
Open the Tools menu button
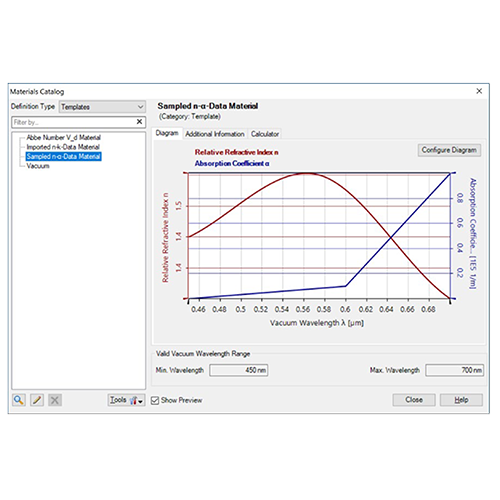coord(126,400)
